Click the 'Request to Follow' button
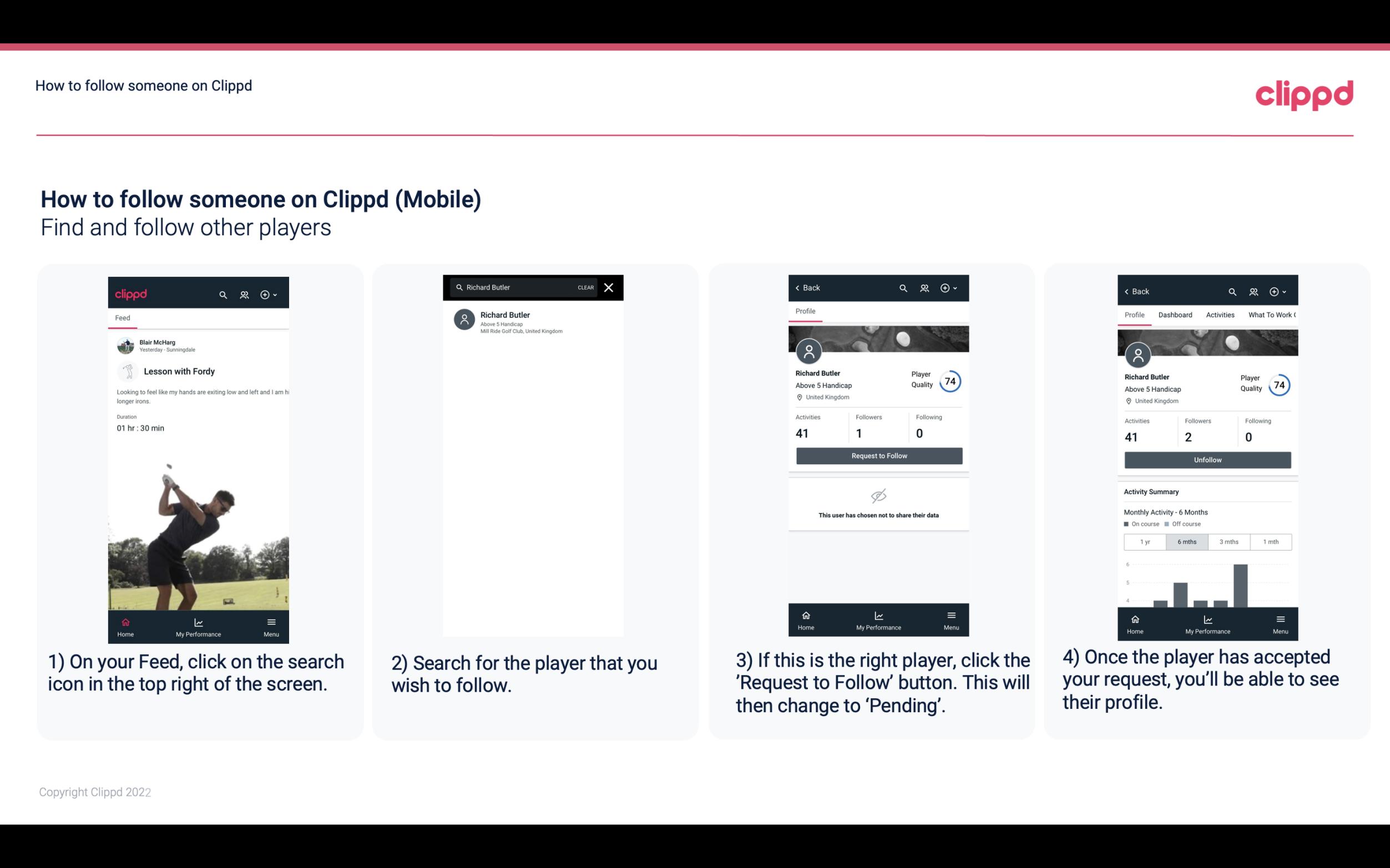Screen dimensions: 1390x868 [x=879, y=455]
